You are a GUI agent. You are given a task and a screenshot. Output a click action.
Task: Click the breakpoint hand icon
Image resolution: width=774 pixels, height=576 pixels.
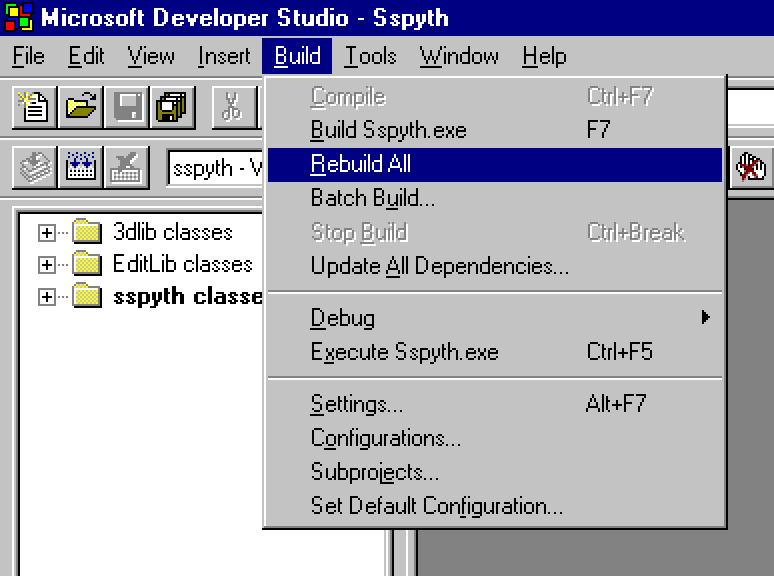pos(750,167)
